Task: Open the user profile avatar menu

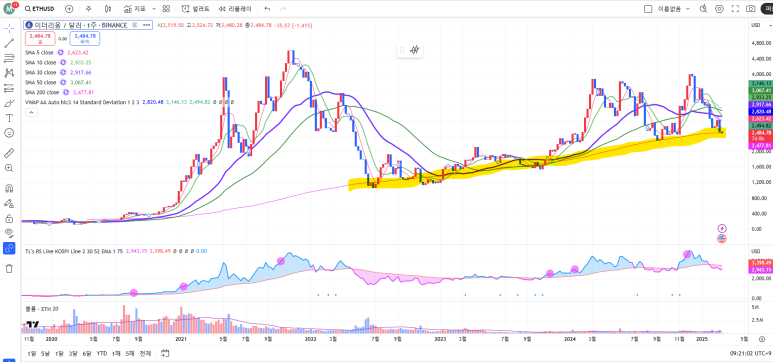Action: 10,8
